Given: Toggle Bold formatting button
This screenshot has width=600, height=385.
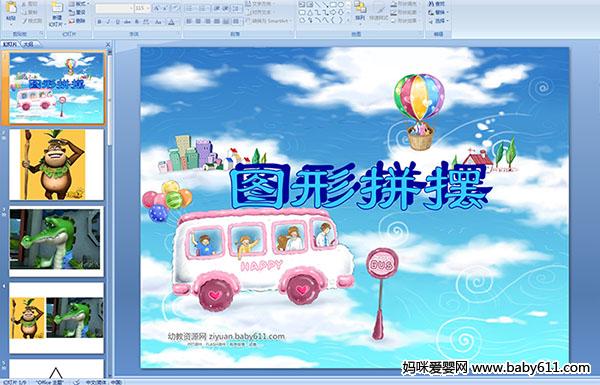Looking at the screenshot, I should [x=99, y=22].
